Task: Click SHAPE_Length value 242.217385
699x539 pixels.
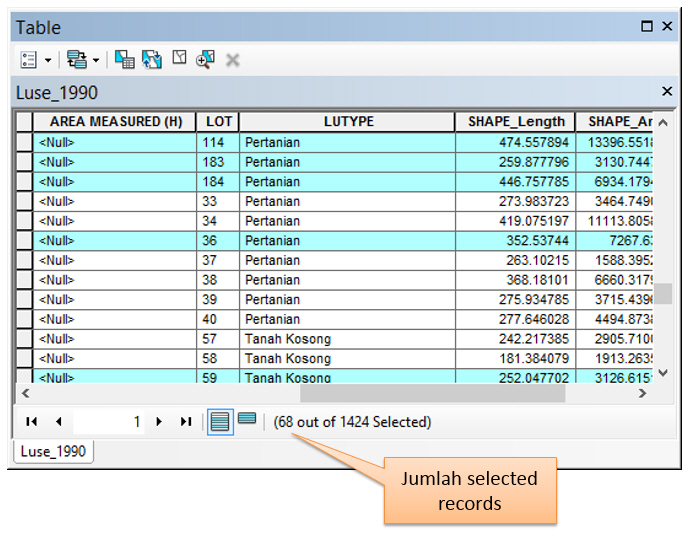Action: [534, 339]
